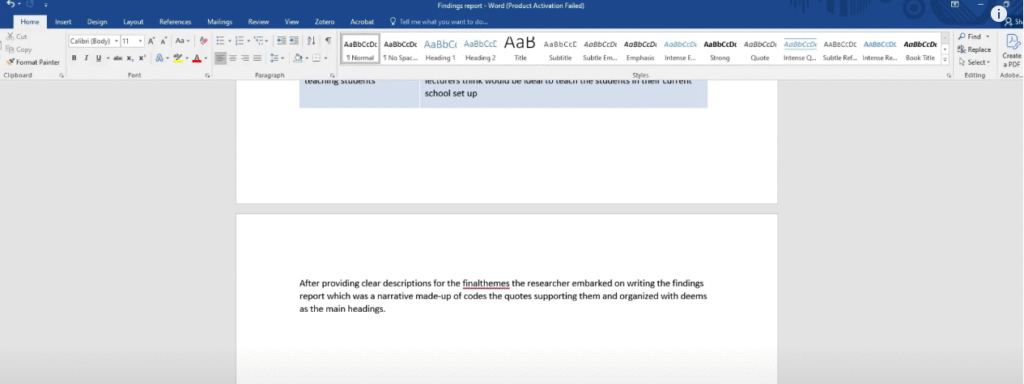Image resolution: width=1024 pixels, height=384 pixels.
Task: Click the numbering list icon
Action: [239, 40]
